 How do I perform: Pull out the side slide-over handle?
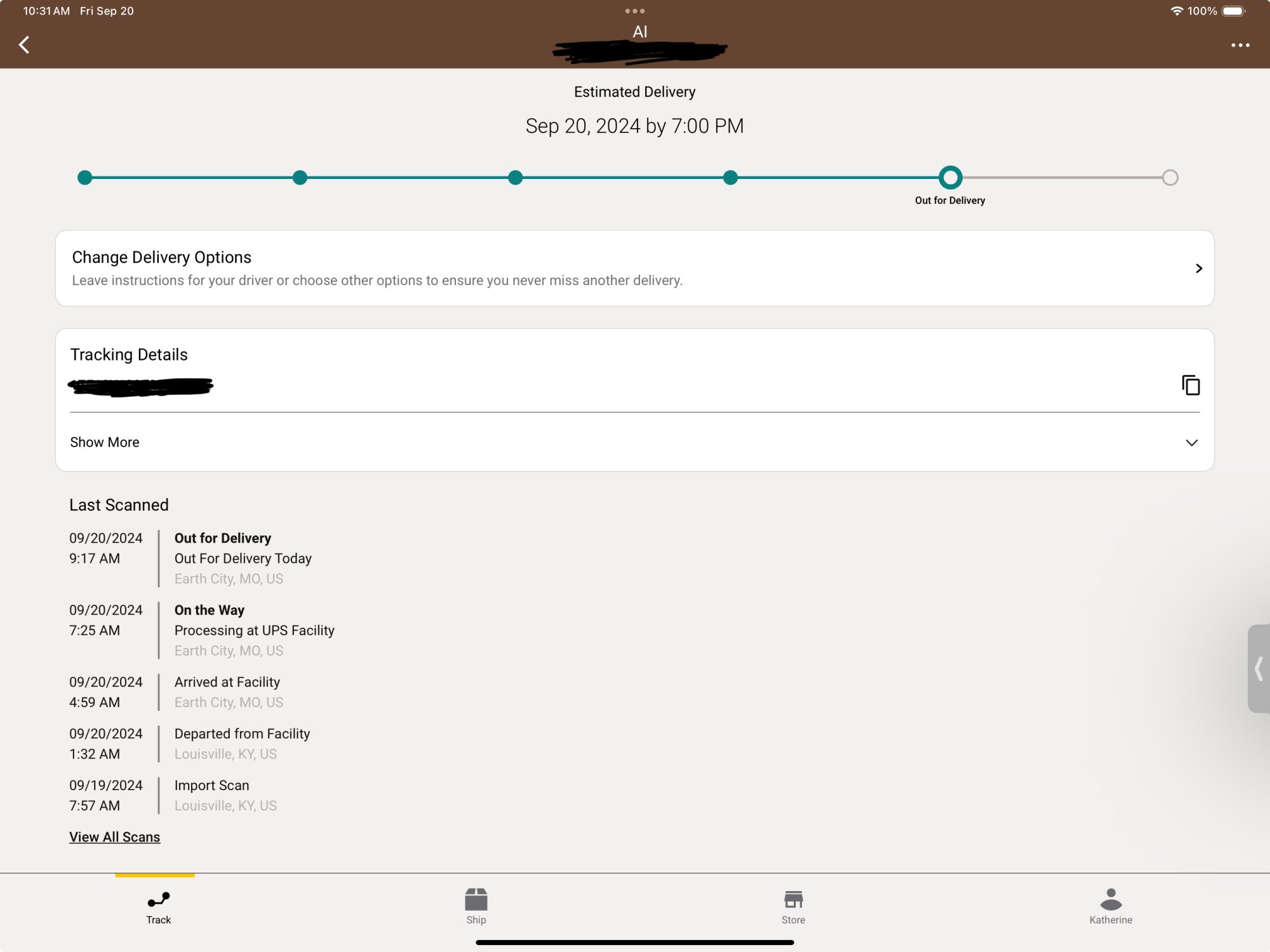pyautogui.click(x=1259, y=668)
